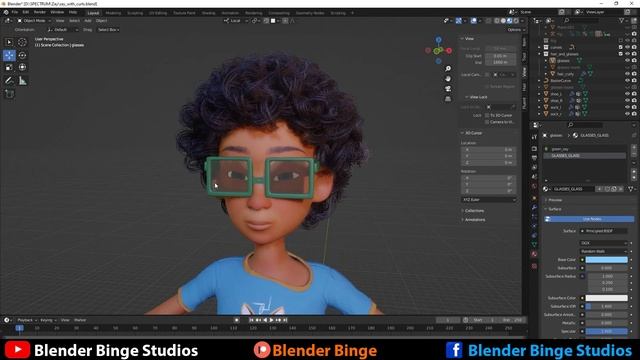
Task: Switch to material preview shading
Action: (x=509, y=21)
